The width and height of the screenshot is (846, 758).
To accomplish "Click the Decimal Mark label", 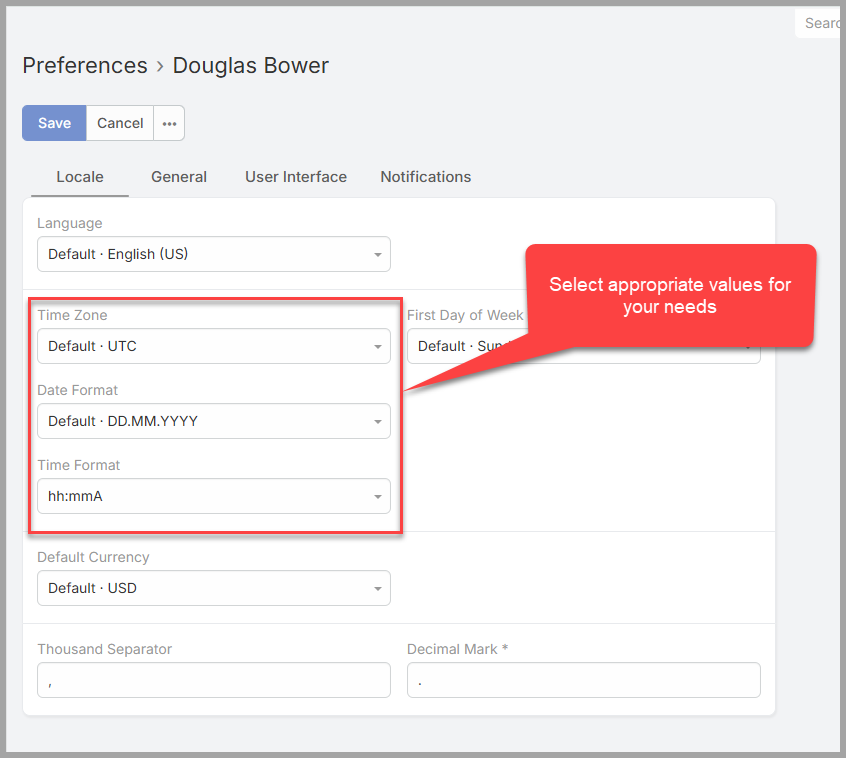I will (458, 649).
